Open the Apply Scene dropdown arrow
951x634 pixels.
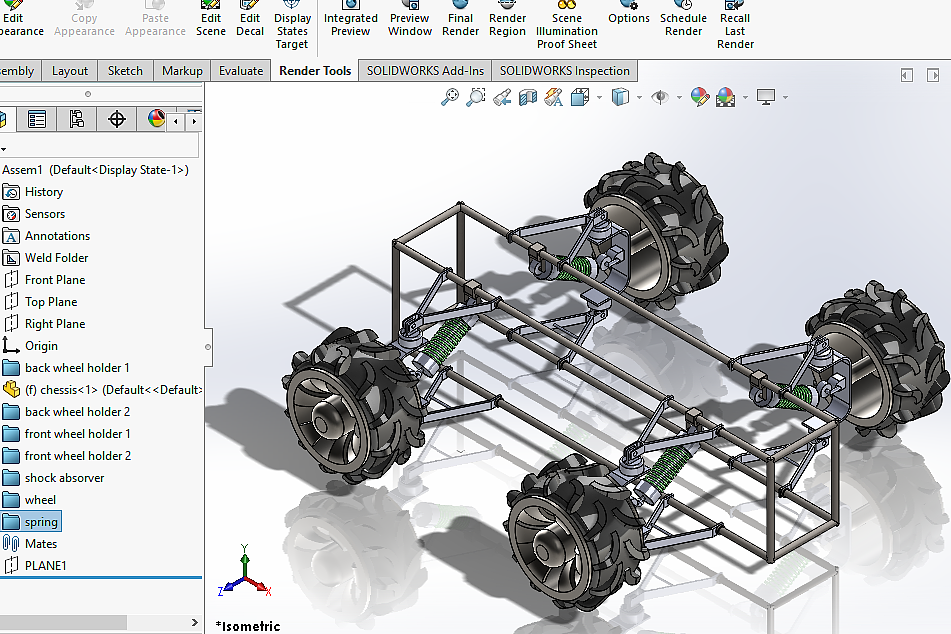pyautogui.click(x=745, y=98)
